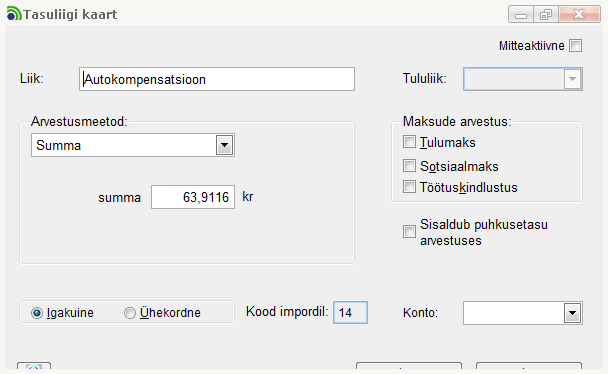Click the green app icon in title bar
The height and width of the screenshot is (374, 608).
pyautogui.click(x=14, y=14)
